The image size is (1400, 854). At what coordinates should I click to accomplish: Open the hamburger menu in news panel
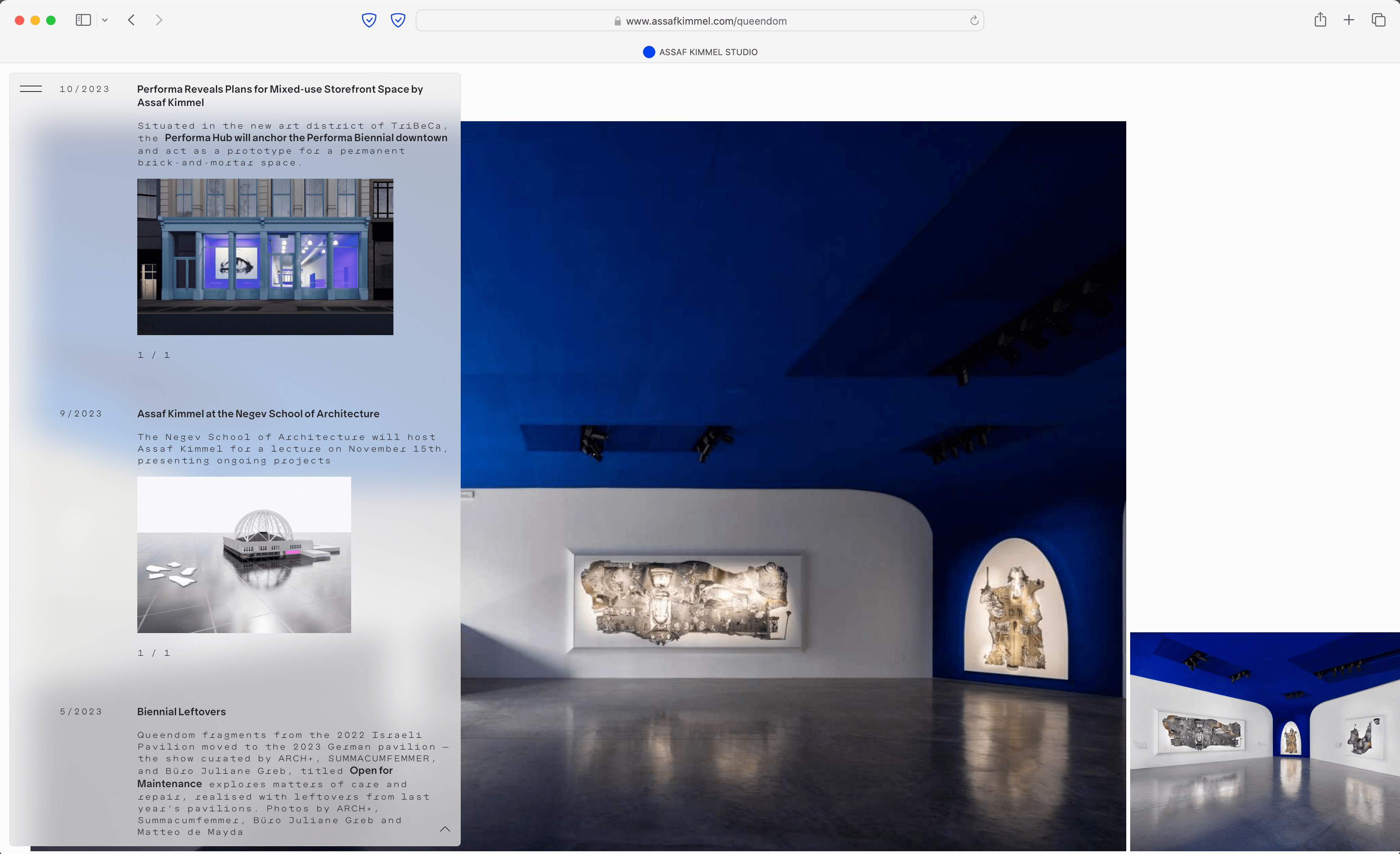(x=31, y=89)
